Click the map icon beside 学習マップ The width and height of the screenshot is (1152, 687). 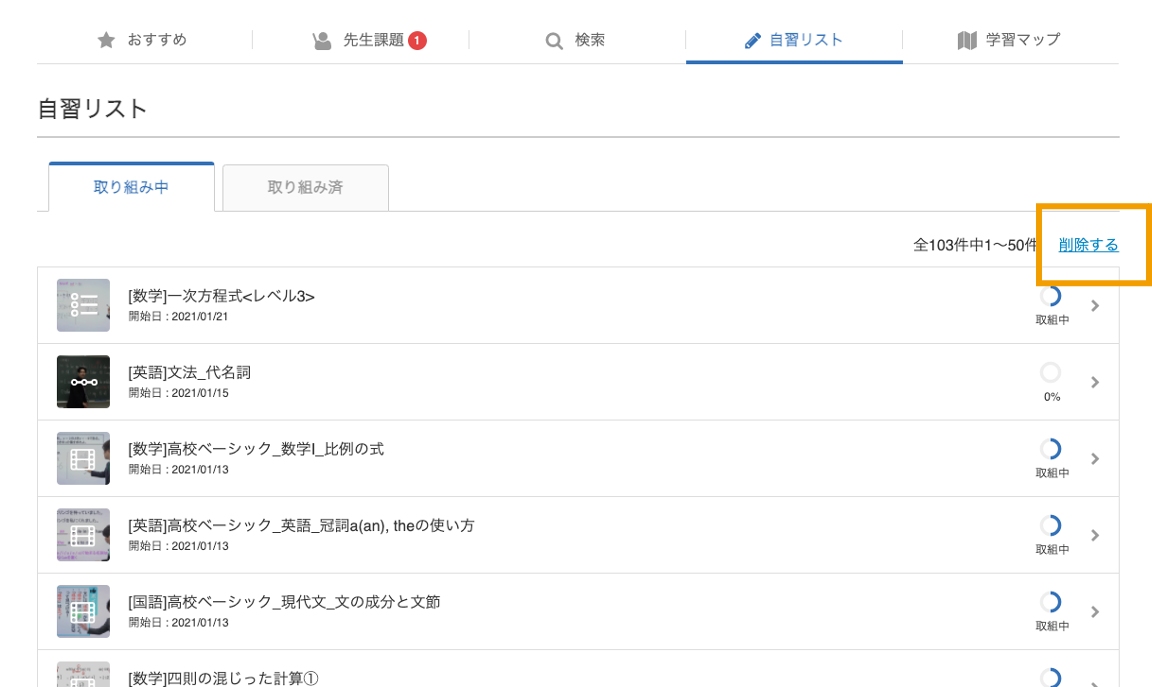tap(967, 40)
